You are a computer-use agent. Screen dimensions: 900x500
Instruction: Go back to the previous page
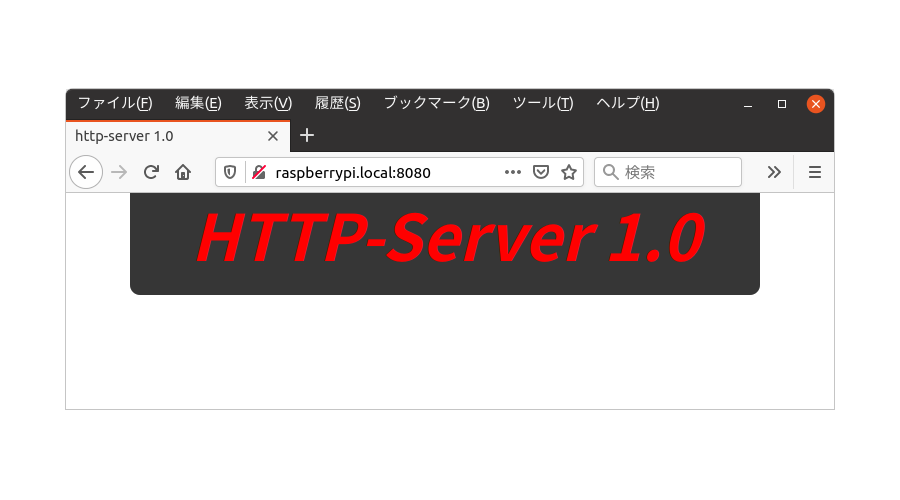click(86, 172)
